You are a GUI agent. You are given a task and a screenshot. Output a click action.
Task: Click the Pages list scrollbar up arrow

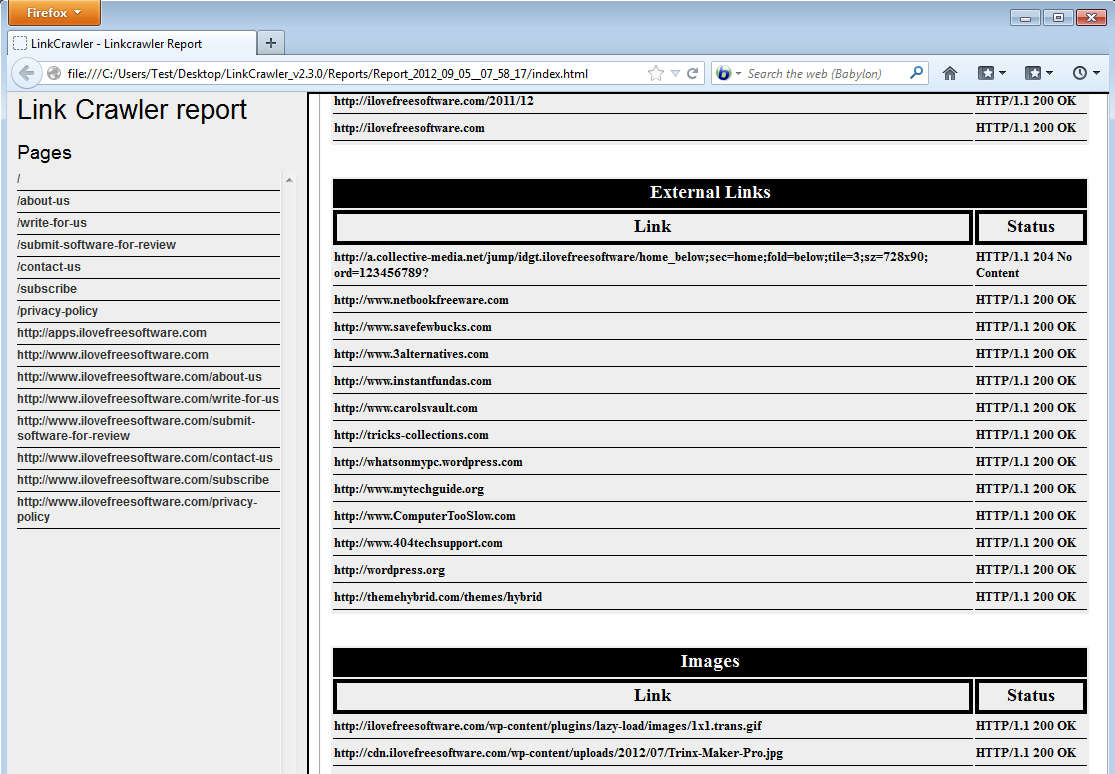click(x=289, y=180)
